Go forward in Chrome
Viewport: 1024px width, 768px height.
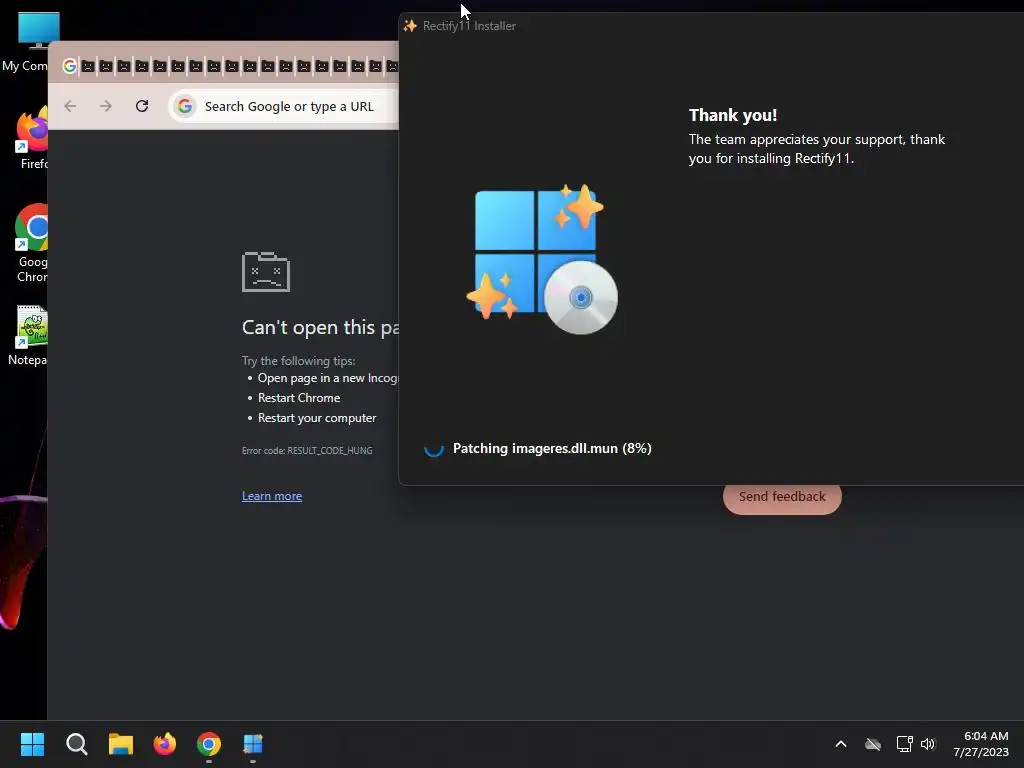pyautogui.click(x=106, y=106)
